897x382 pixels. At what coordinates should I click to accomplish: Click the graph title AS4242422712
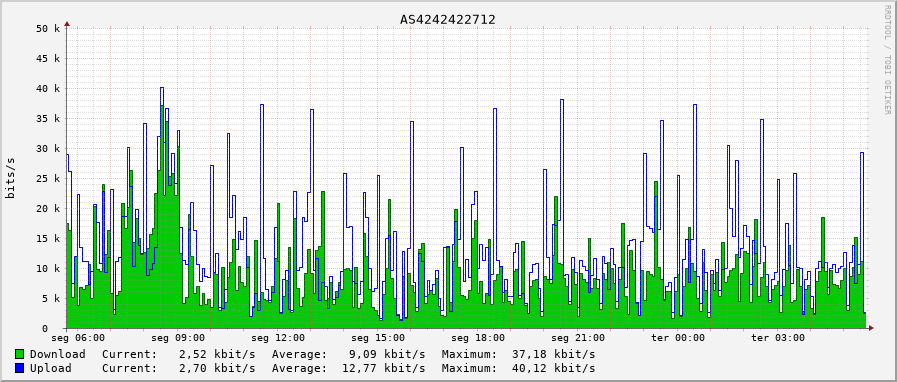pyautogui.click(x=448, y=19)
